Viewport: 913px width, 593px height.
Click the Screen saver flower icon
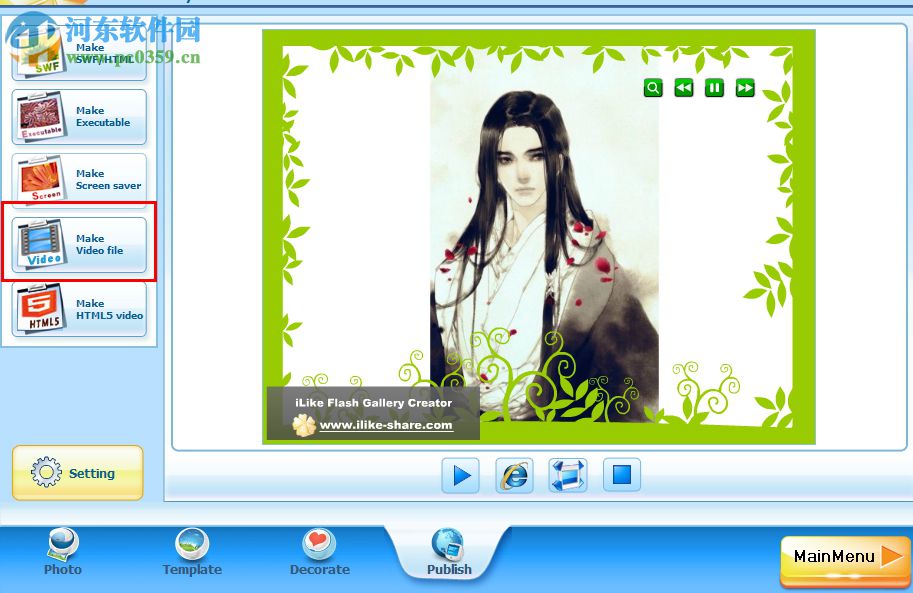(41, 179)
